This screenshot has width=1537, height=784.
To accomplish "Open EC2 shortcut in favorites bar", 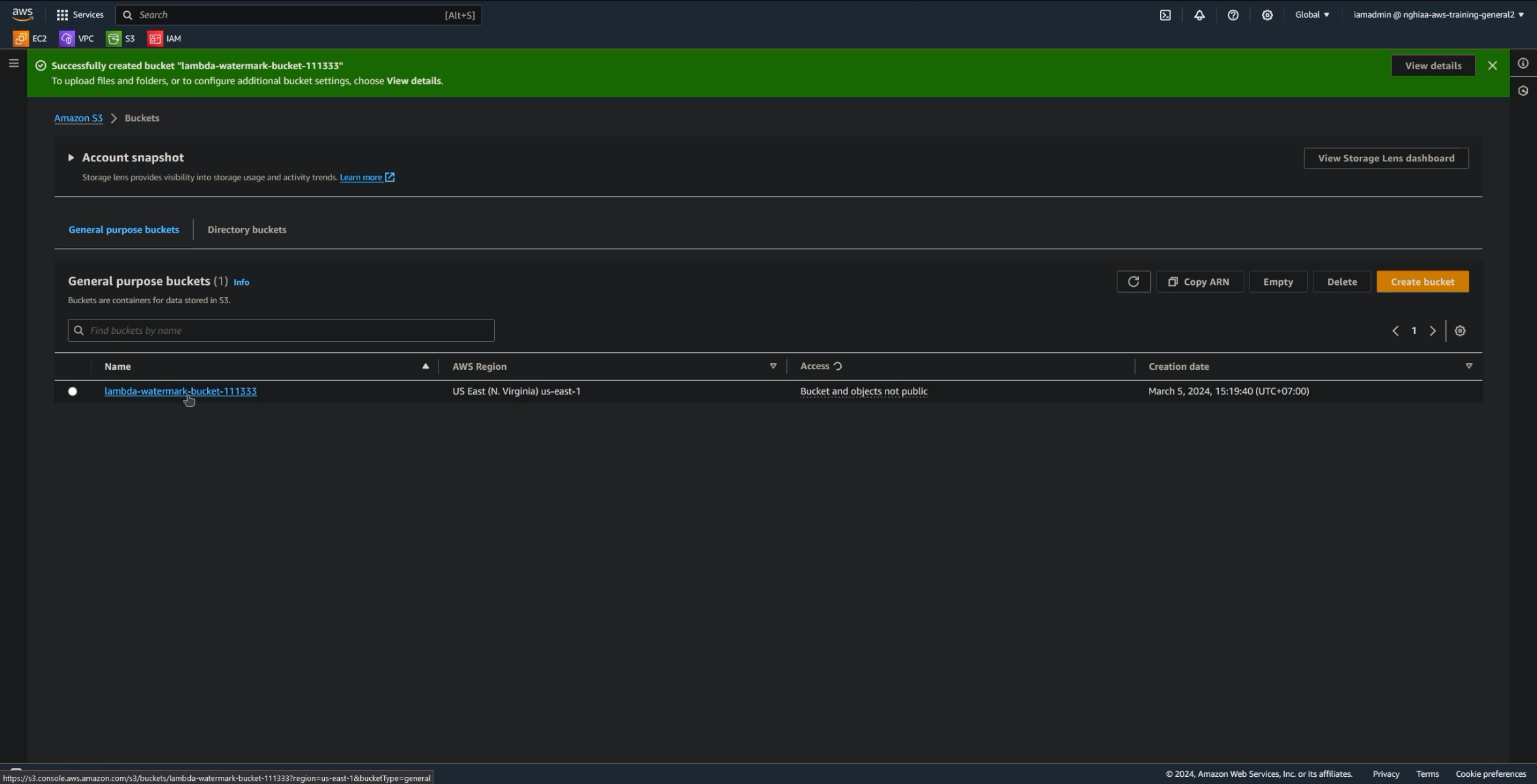I will [x=30, y=39].
